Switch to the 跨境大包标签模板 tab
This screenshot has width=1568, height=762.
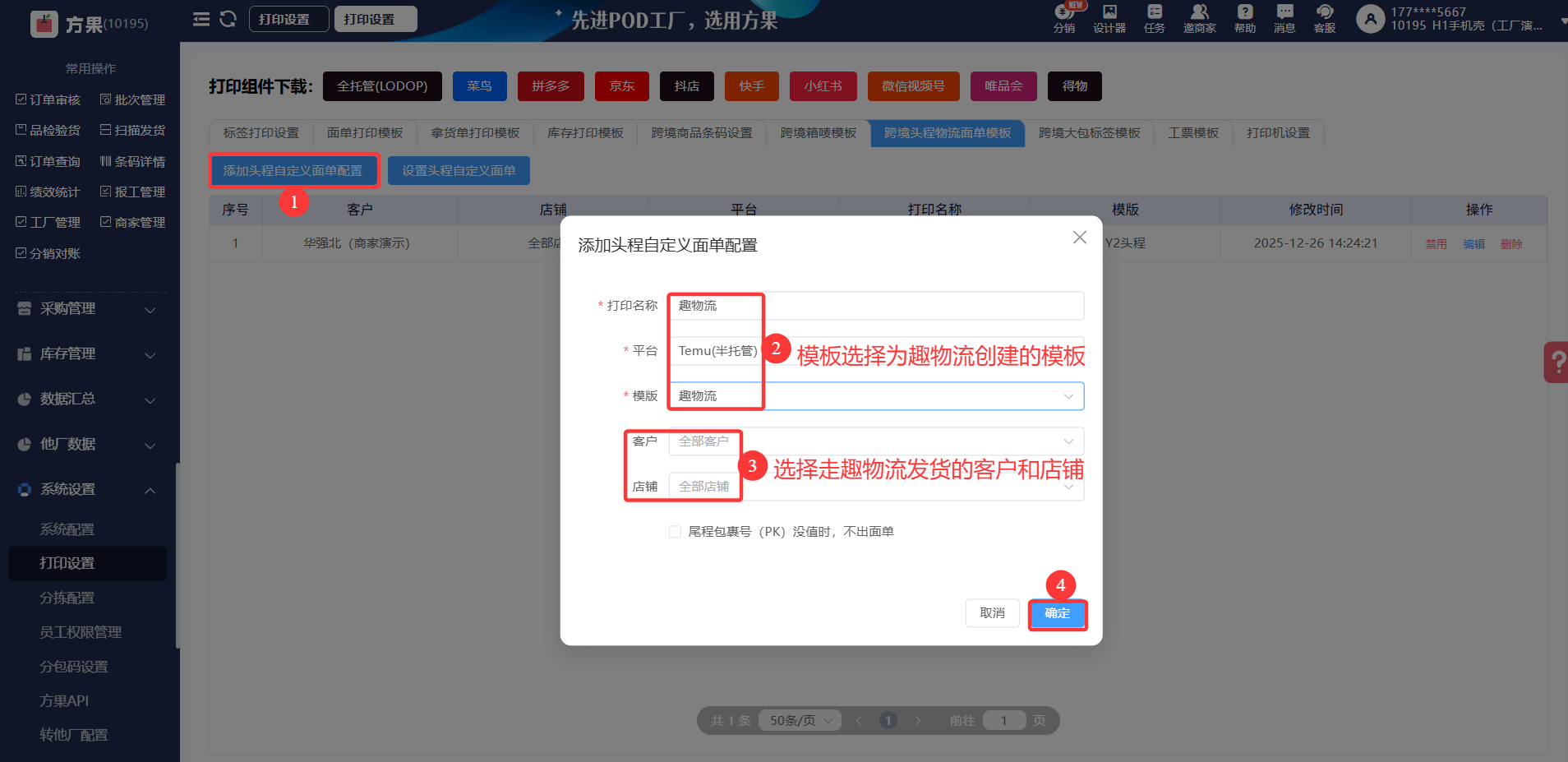[1090, 133]
